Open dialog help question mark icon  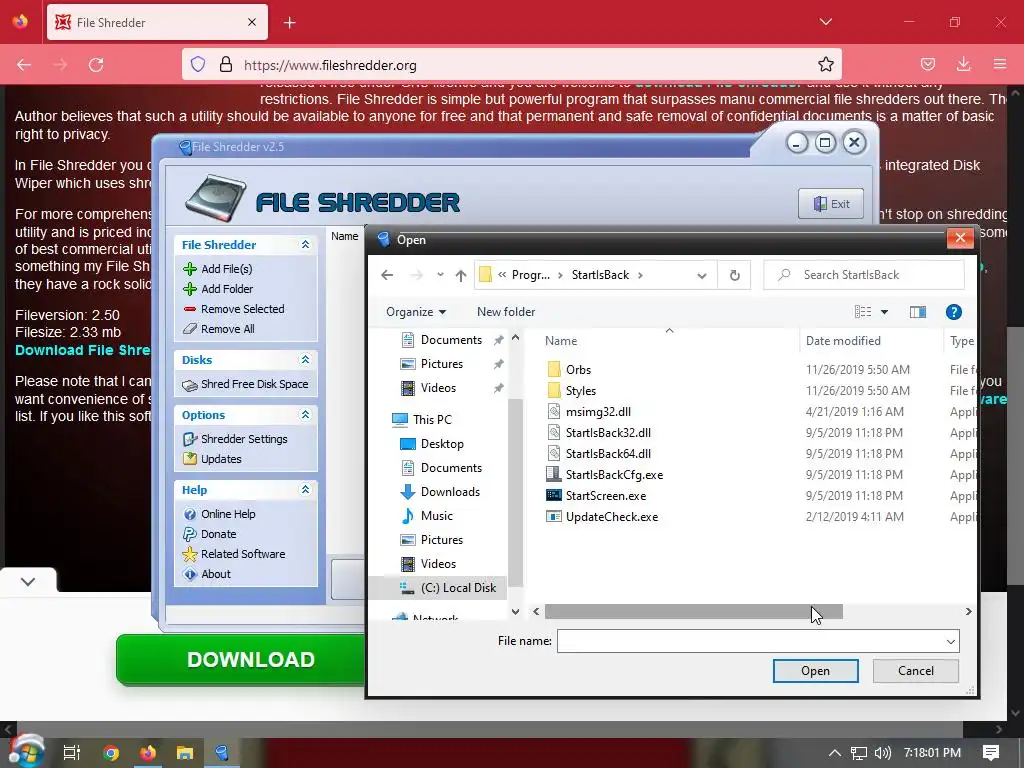[x=953, y=312]
